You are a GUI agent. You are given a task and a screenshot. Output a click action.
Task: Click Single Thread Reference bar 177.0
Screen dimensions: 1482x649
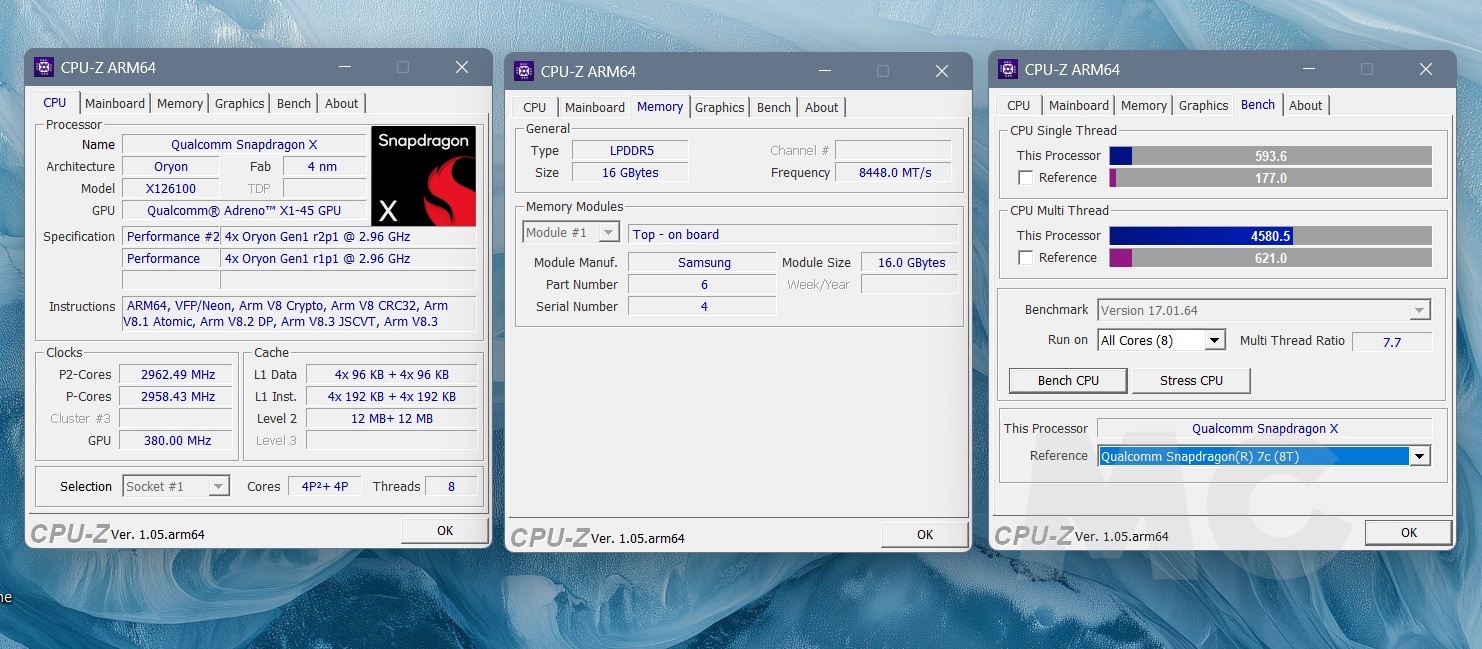(x=1270, y=178)
